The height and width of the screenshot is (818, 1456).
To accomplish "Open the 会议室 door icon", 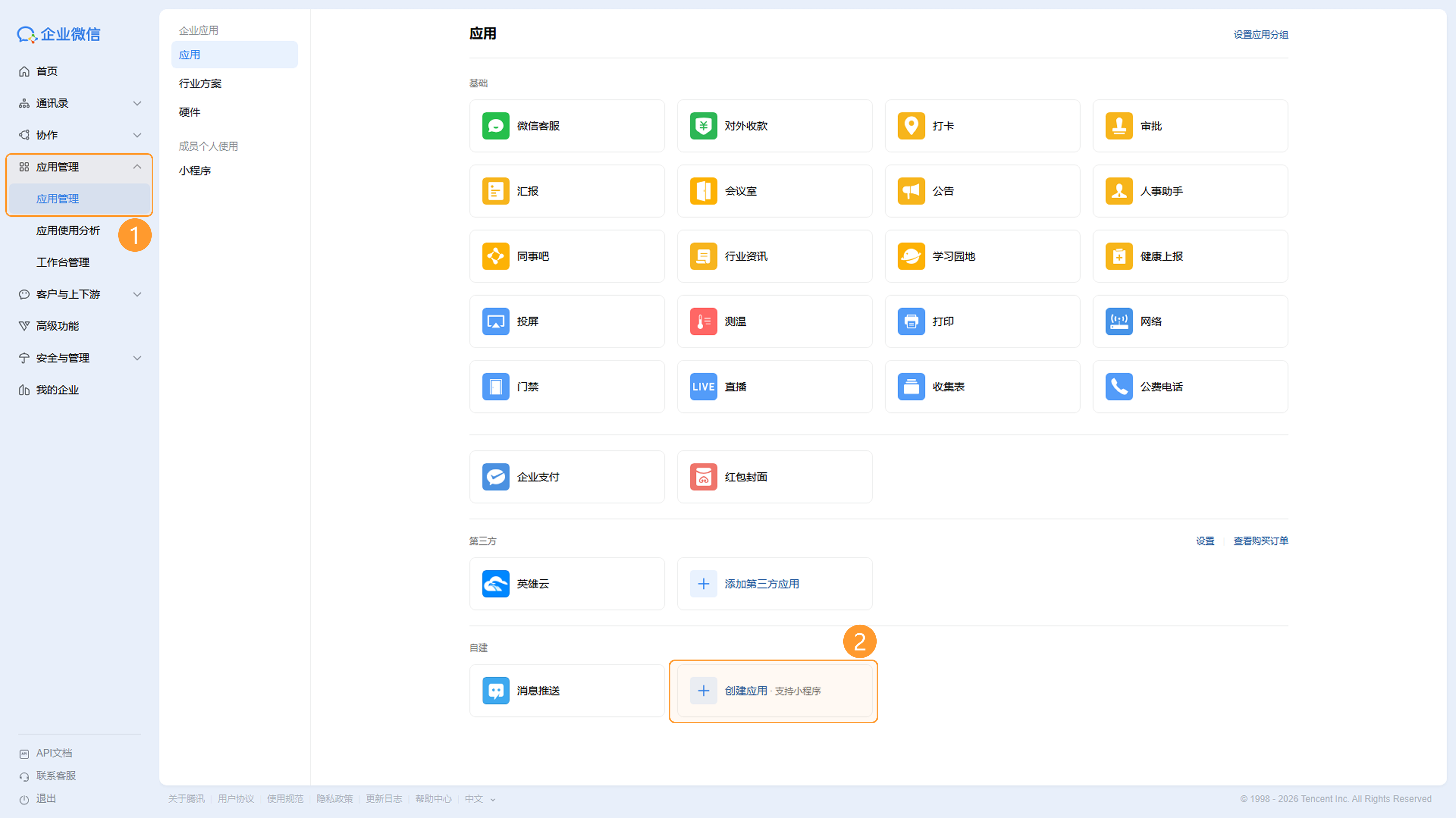I will click(703, 191).
